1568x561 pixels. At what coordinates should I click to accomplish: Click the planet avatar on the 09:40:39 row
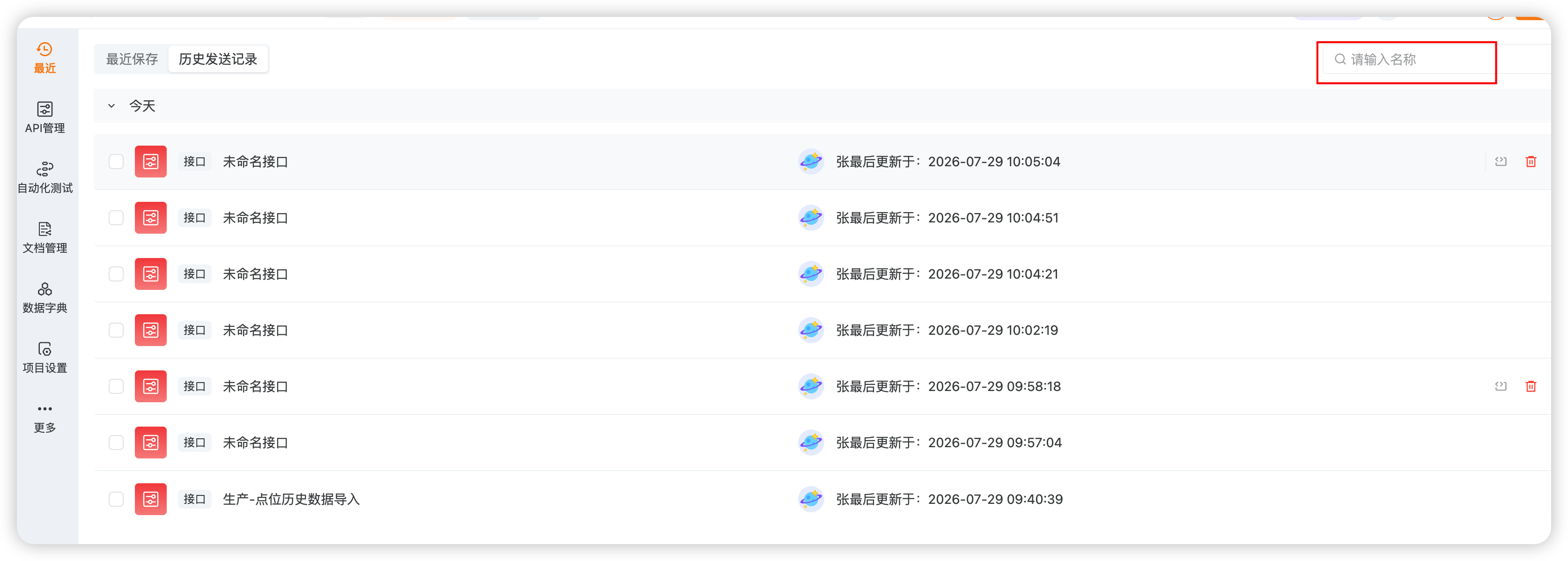coord(811,499)
